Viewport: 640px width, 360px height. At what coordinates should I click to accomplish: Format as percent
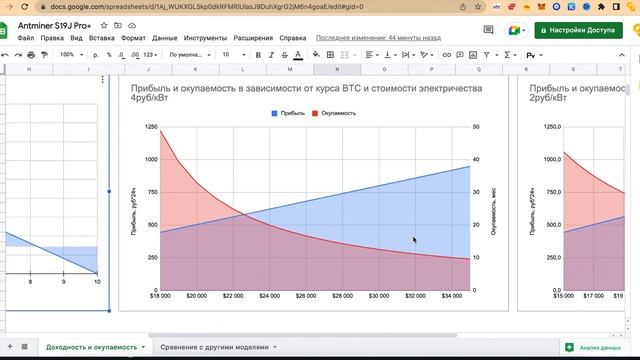click(109, 55)
